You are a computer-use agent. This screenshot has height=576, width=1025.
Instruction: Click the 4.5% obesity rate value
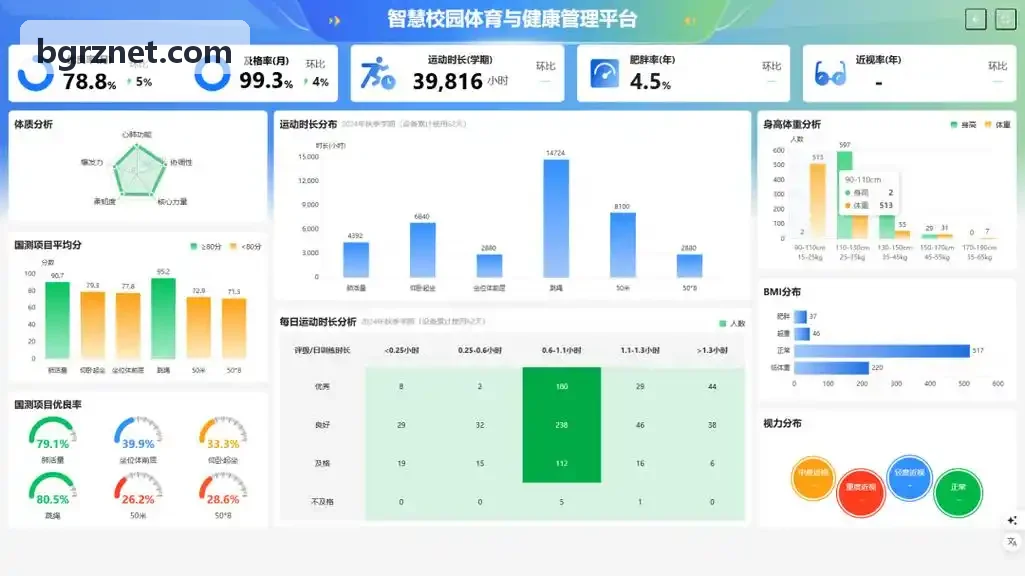650,82
